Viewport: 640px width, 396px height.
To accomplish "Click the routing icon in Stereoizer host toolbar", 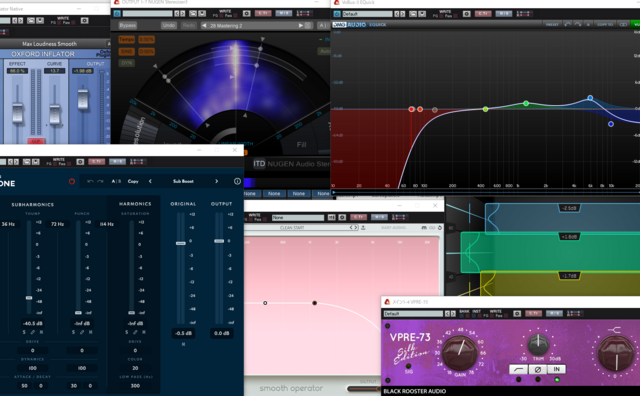I will point(303,13).
